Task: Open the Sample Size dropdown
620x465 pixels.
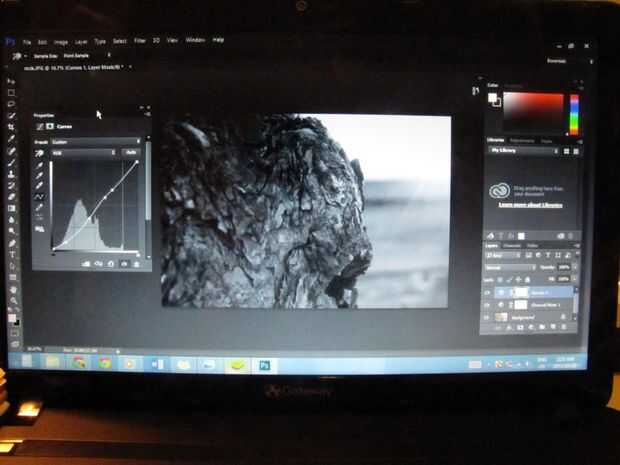Action: click(x=87, y=56)
